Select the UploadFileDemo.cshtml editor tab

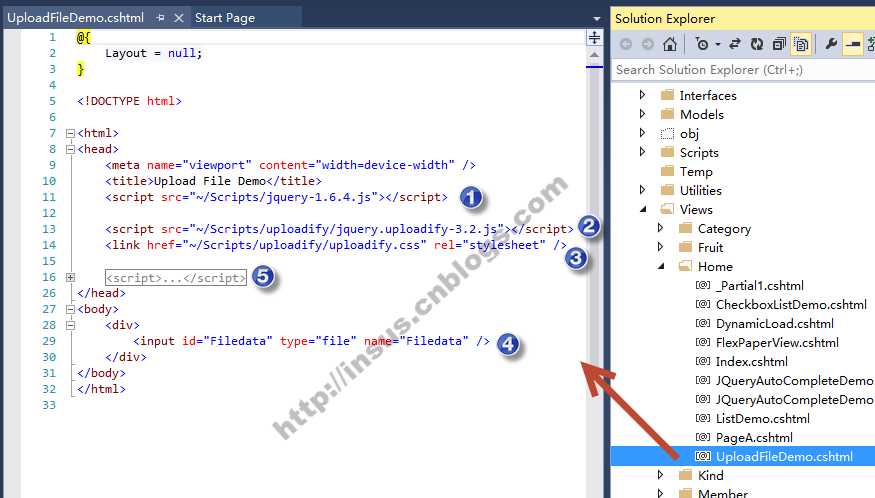[x=75, y=18]
